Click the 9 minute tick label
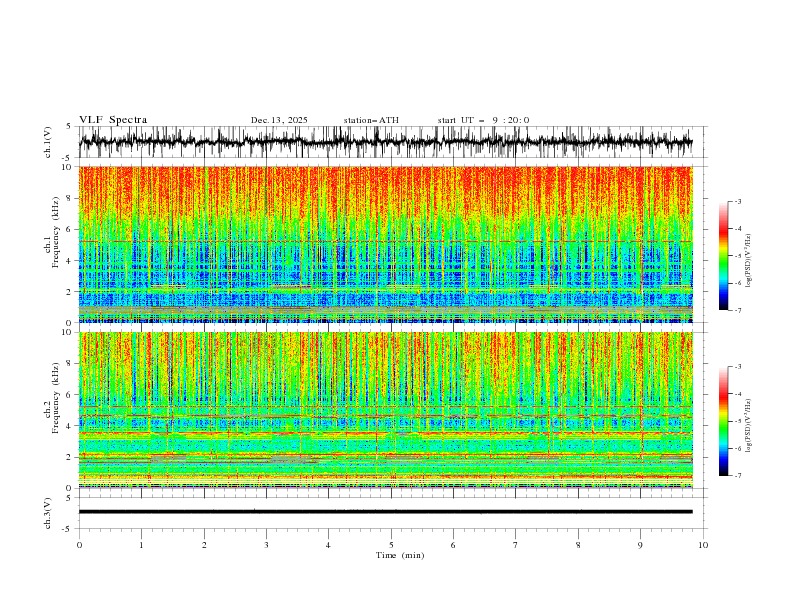This screenshot has height=612, width=792. click(640, 545)
